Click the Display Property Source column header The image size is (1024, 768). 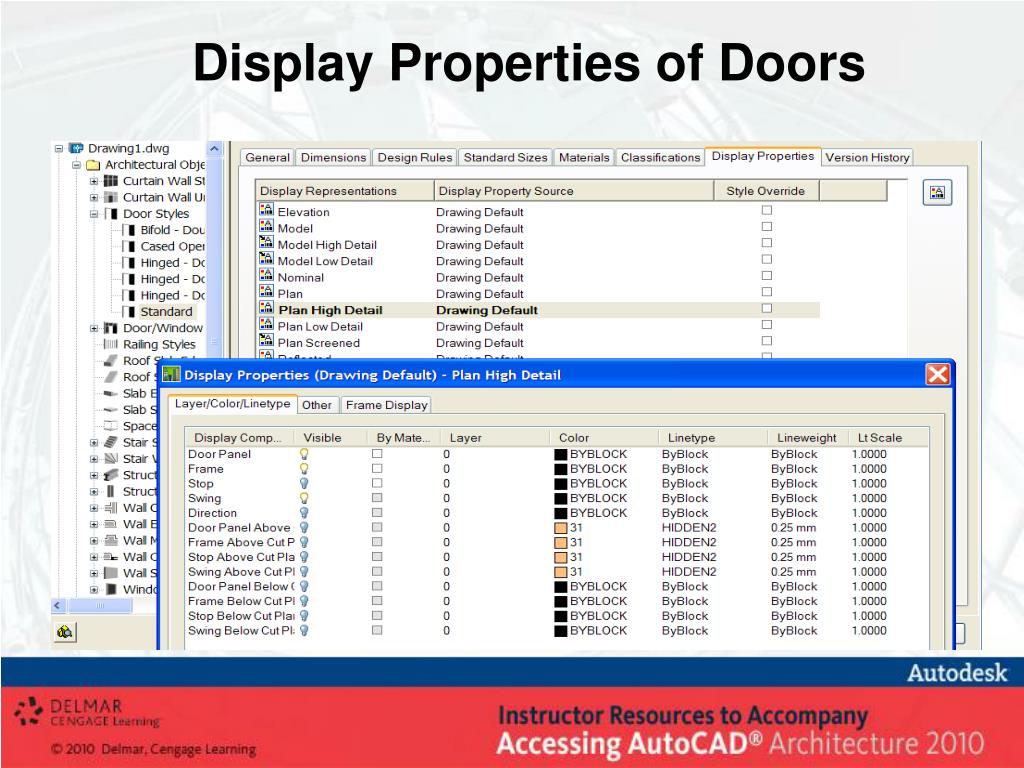pos(574,191)
